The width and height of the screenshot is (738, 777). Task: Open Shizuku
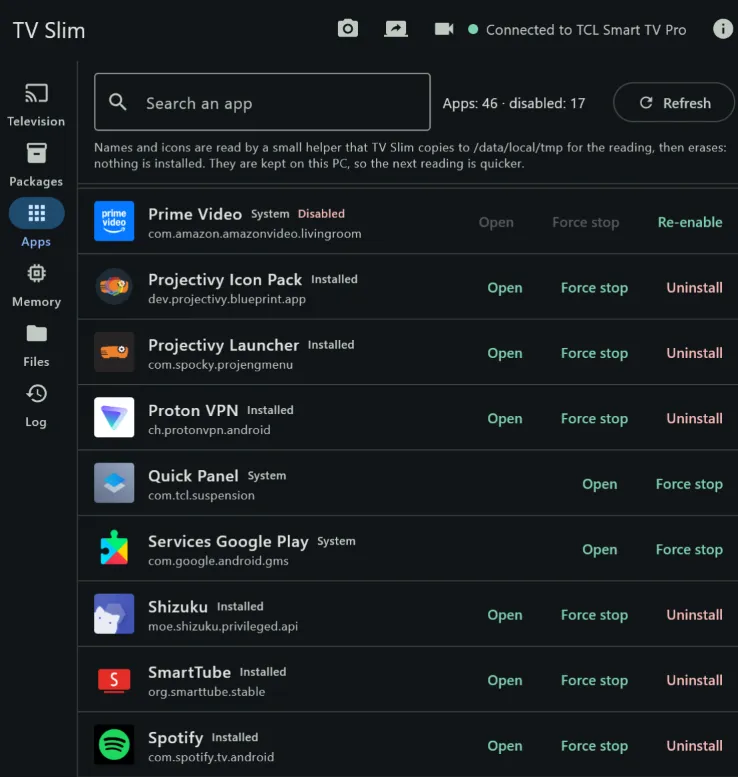pyautogui.click(x=505, y=615)
